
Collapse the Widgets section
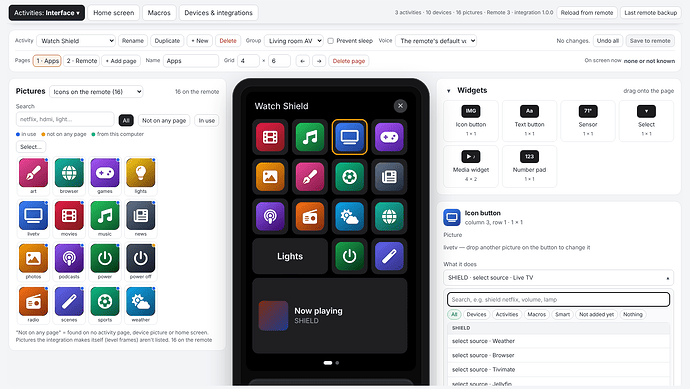448,91
